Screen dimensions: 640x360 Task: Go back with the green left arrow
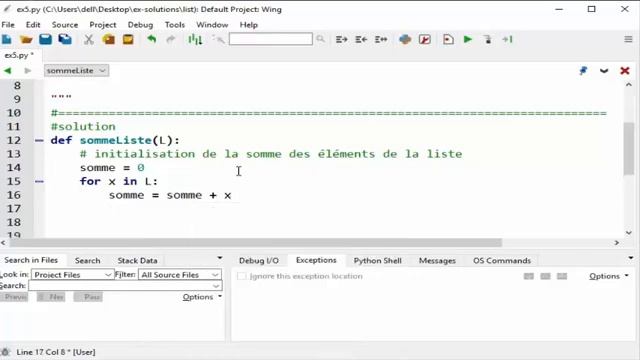[x=7, y=71]
